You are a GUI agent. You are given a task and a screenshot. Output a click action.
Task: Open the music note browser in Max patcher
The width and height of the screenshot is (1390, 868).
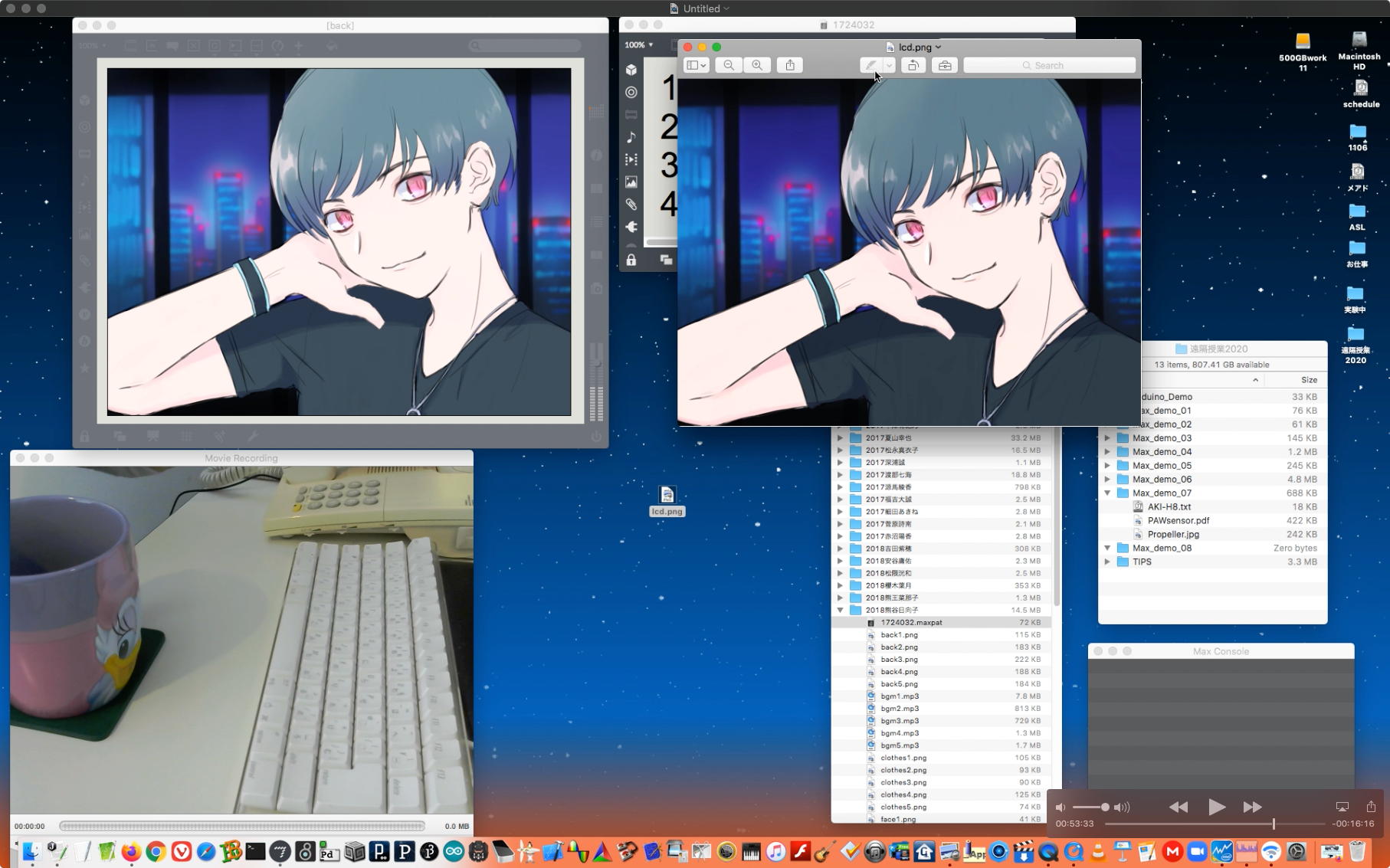(631, 137)
